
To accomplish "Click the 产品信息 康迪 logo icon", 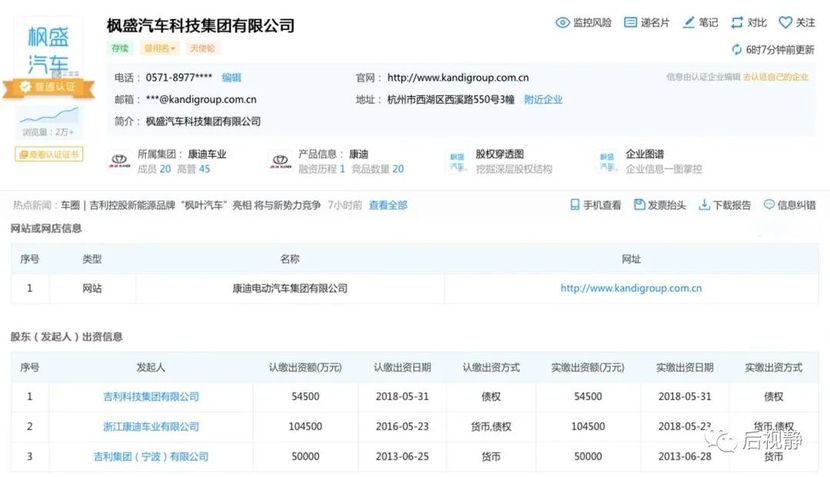I will (x=280, y=161).
